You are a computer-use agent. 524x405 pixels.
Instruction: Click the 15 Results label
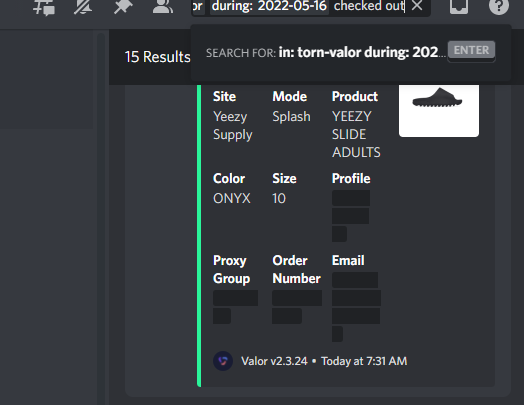158,57
